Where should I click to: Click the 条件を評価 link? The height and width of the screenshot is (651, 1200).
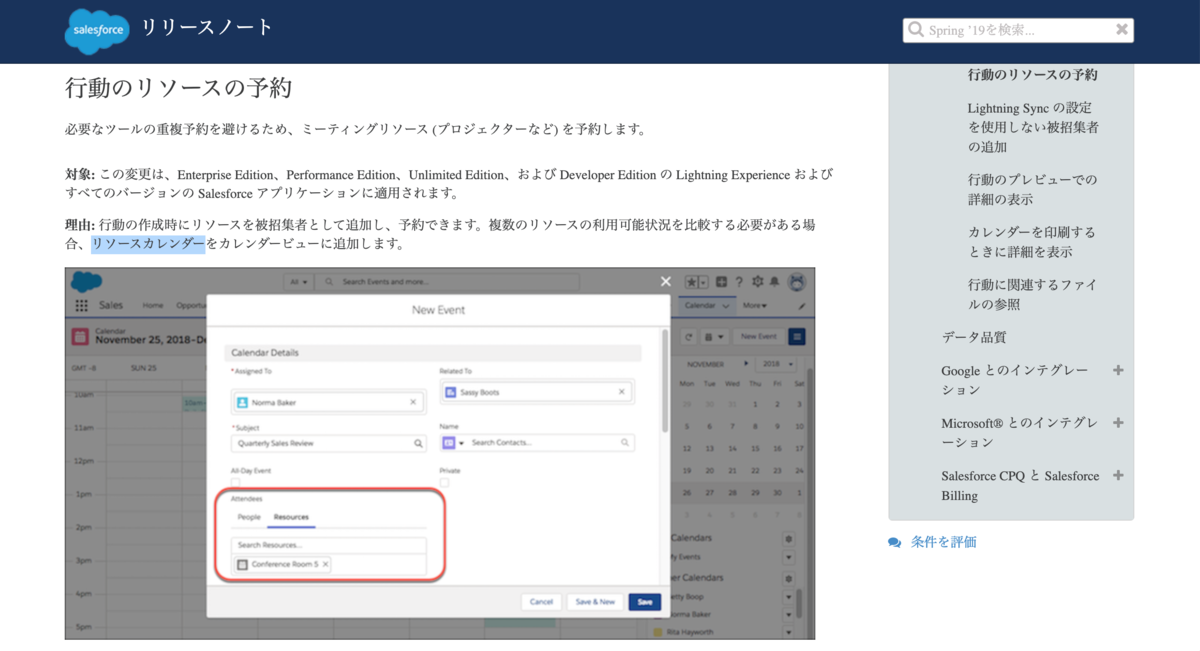(943, 542)
